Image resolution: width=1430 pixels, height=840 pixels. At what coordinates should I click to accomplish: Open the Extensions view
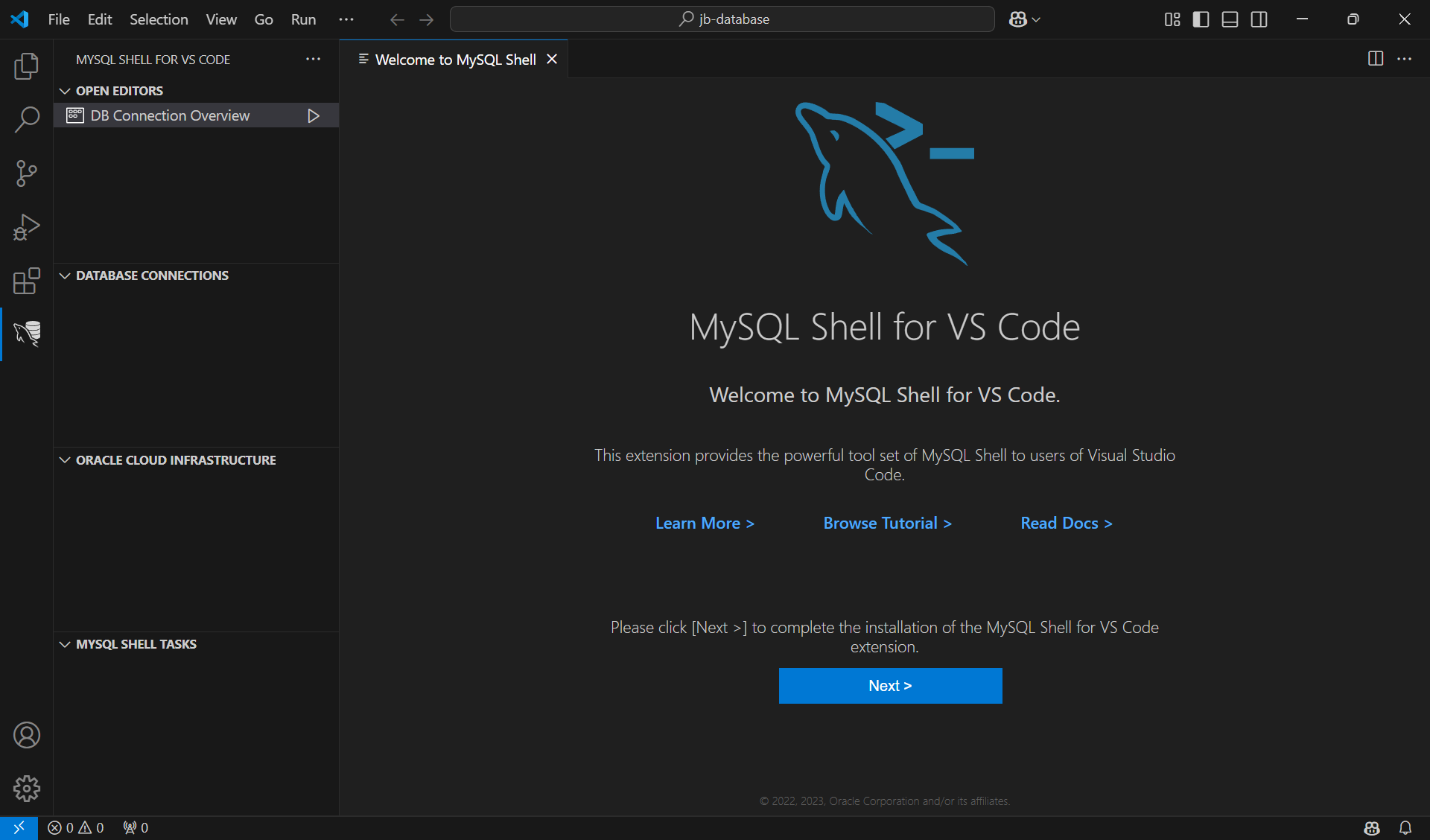click(x=27, y=281)
